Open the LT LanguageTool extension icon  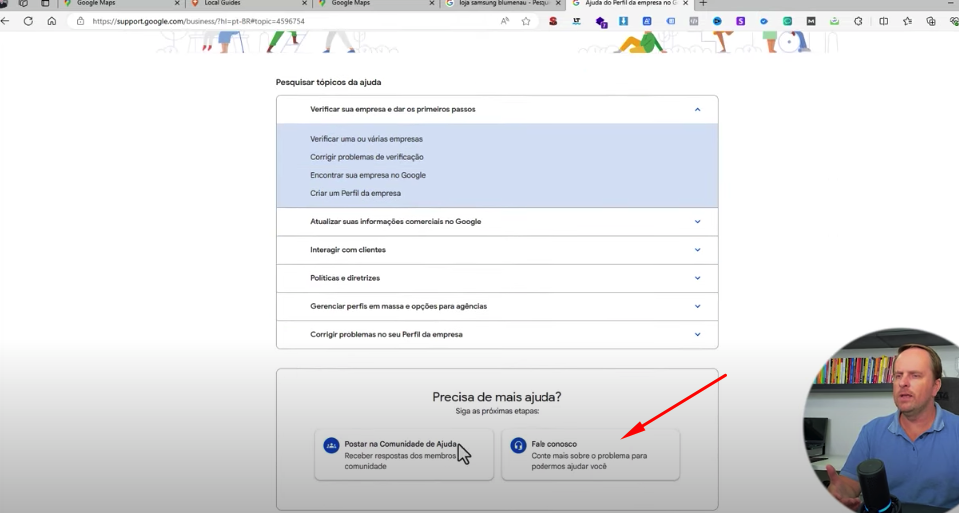pyautogui.click(x=576, y=21)
